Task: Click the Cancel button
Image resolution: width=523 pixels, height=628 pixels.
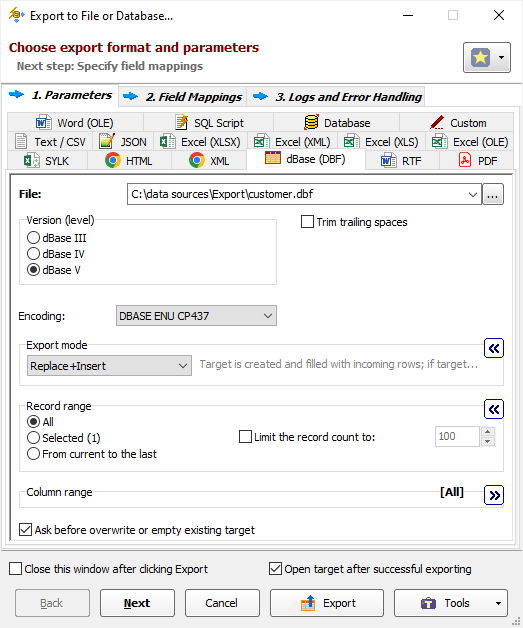Action: point(222,603)
